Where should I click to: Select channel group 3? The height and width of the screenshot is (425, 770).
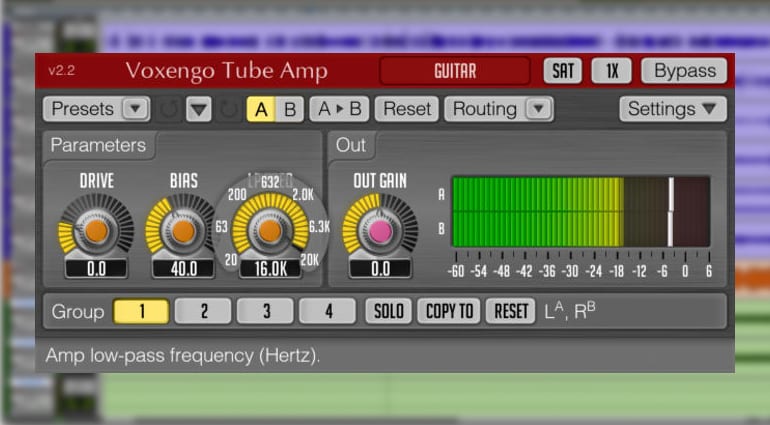click(x=266, y=311)
